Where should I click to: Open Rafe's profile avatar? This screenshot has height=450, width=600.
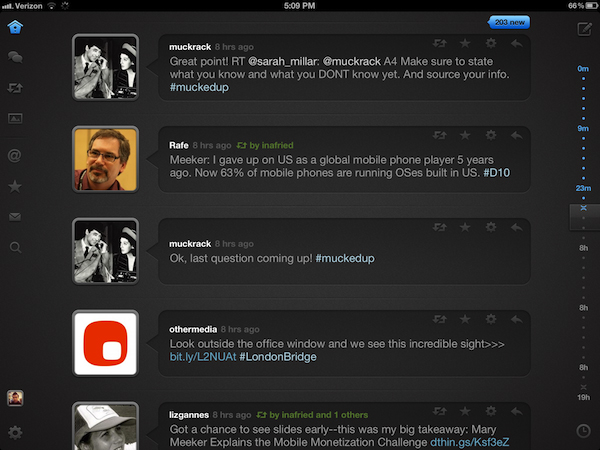tap(105, 159)
